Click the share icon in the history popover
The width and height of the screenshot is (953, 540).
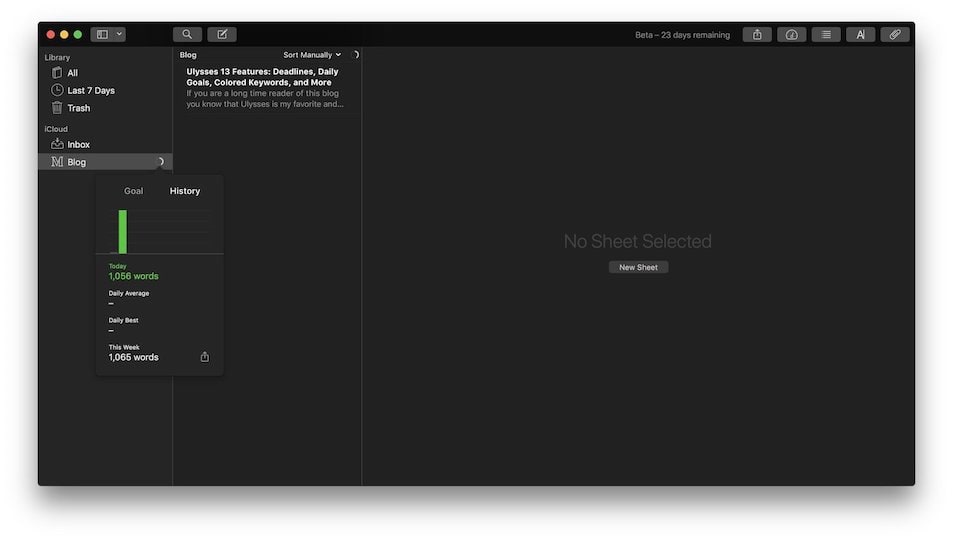pyautogui.click(x=205, y=357)
